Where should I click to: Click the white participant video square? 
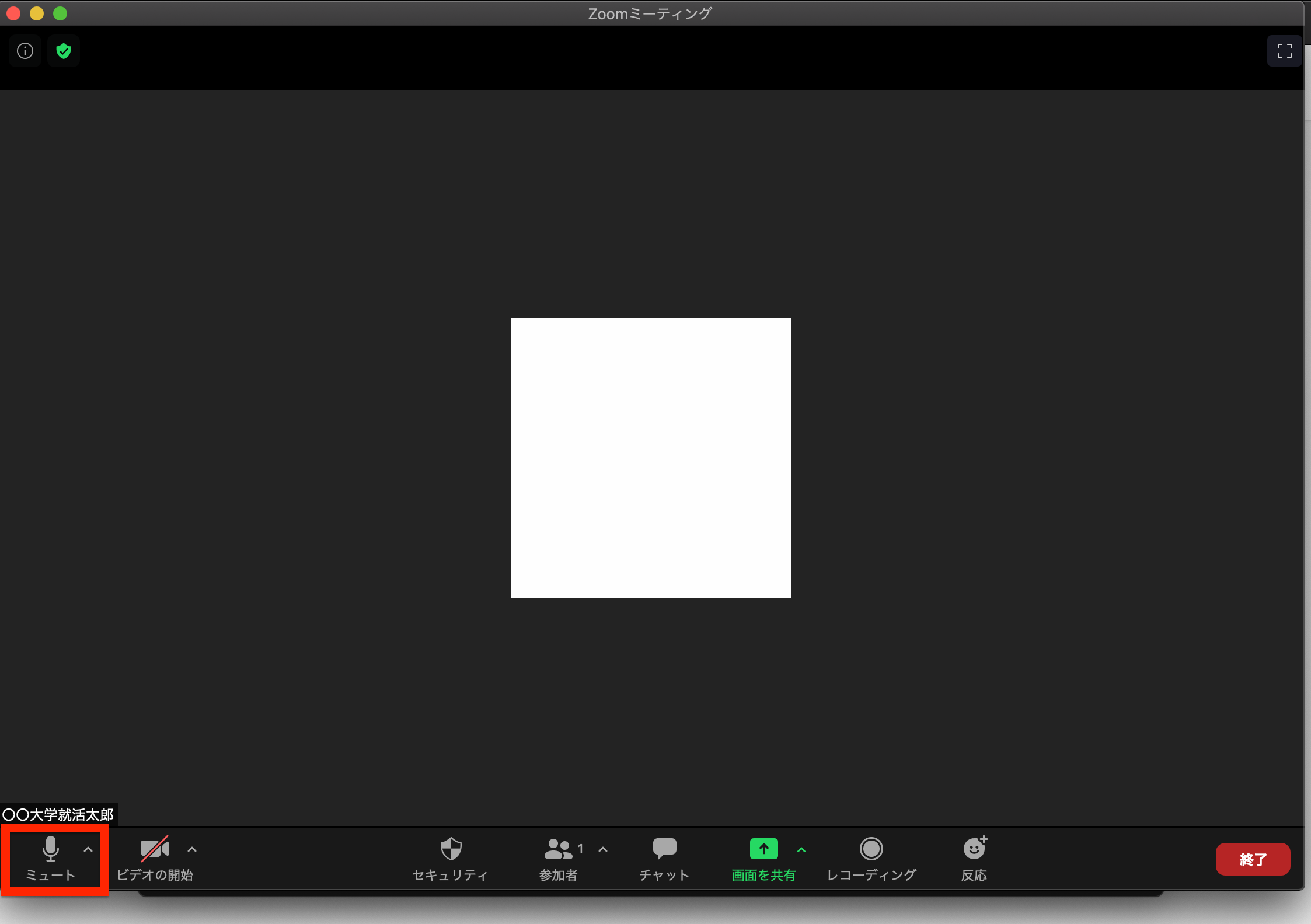(650, 458)
